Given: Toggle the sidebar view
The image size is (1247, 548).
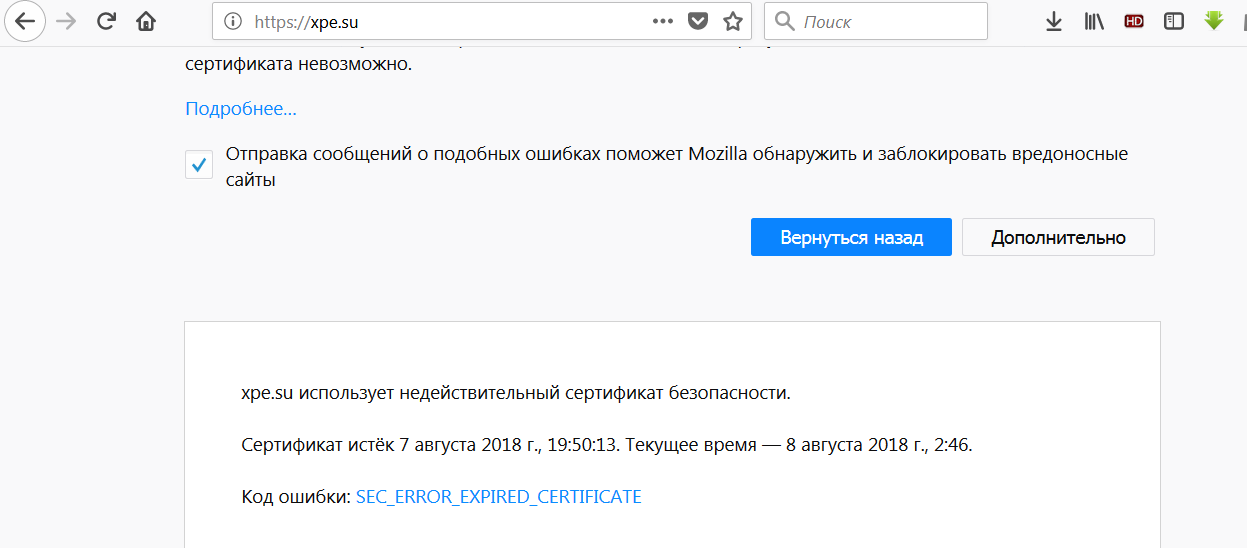Looking at the screenshot, I should pyautogui.click(x=1174, y=21).
